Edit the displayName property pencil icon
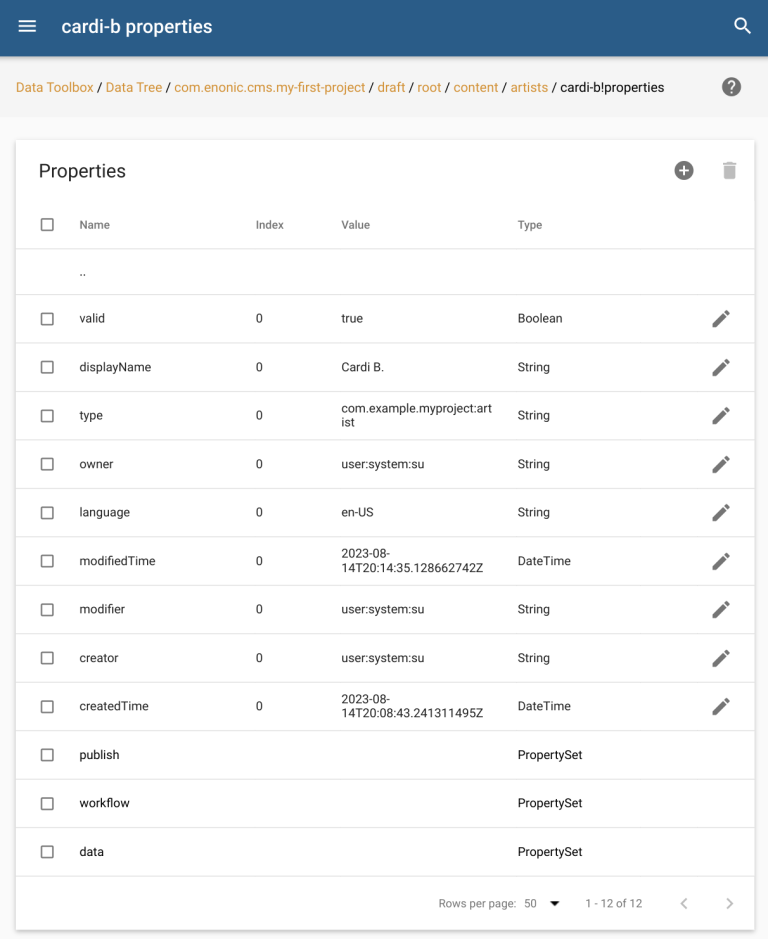 pyautogui.click(x=720, y=367)
